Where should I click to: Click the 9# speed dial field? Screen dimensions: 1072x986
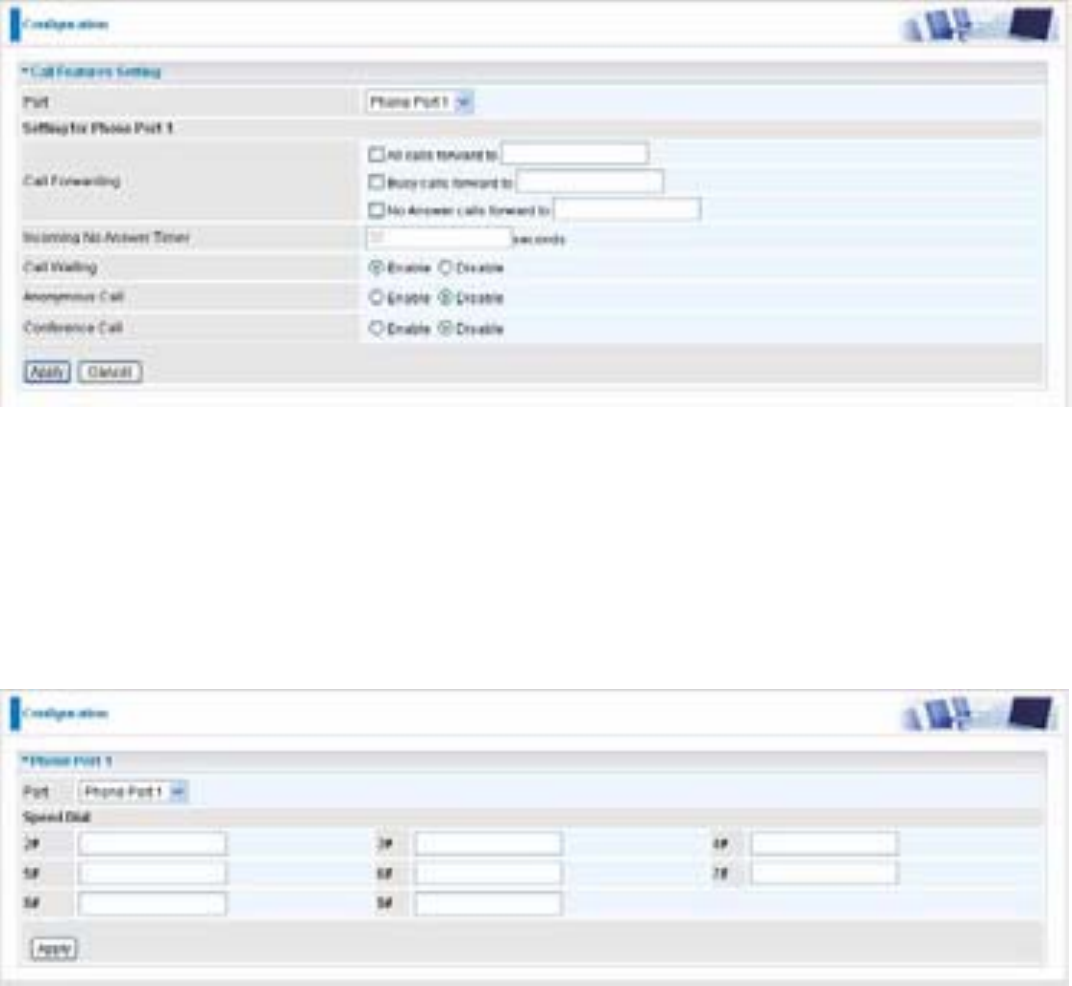click(488, 903)
